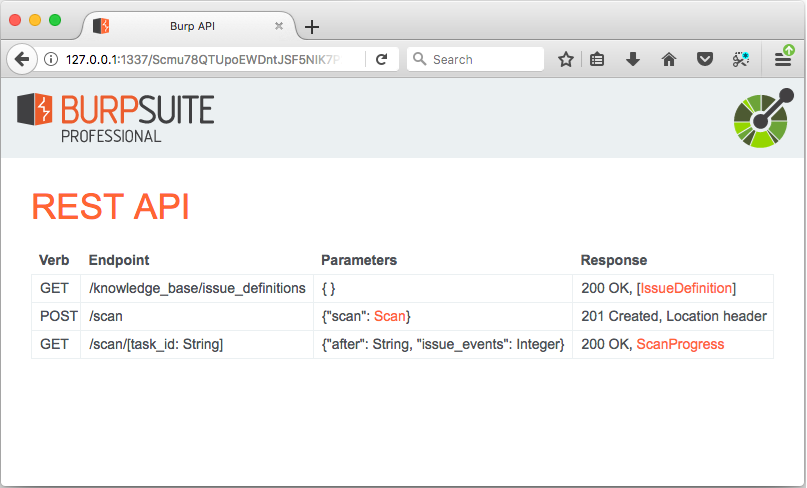This screenshot has height=488, width=807.
Task: Click the /knowledge_base/issue_definitions endpoint cell
Action: click(197, 288)
